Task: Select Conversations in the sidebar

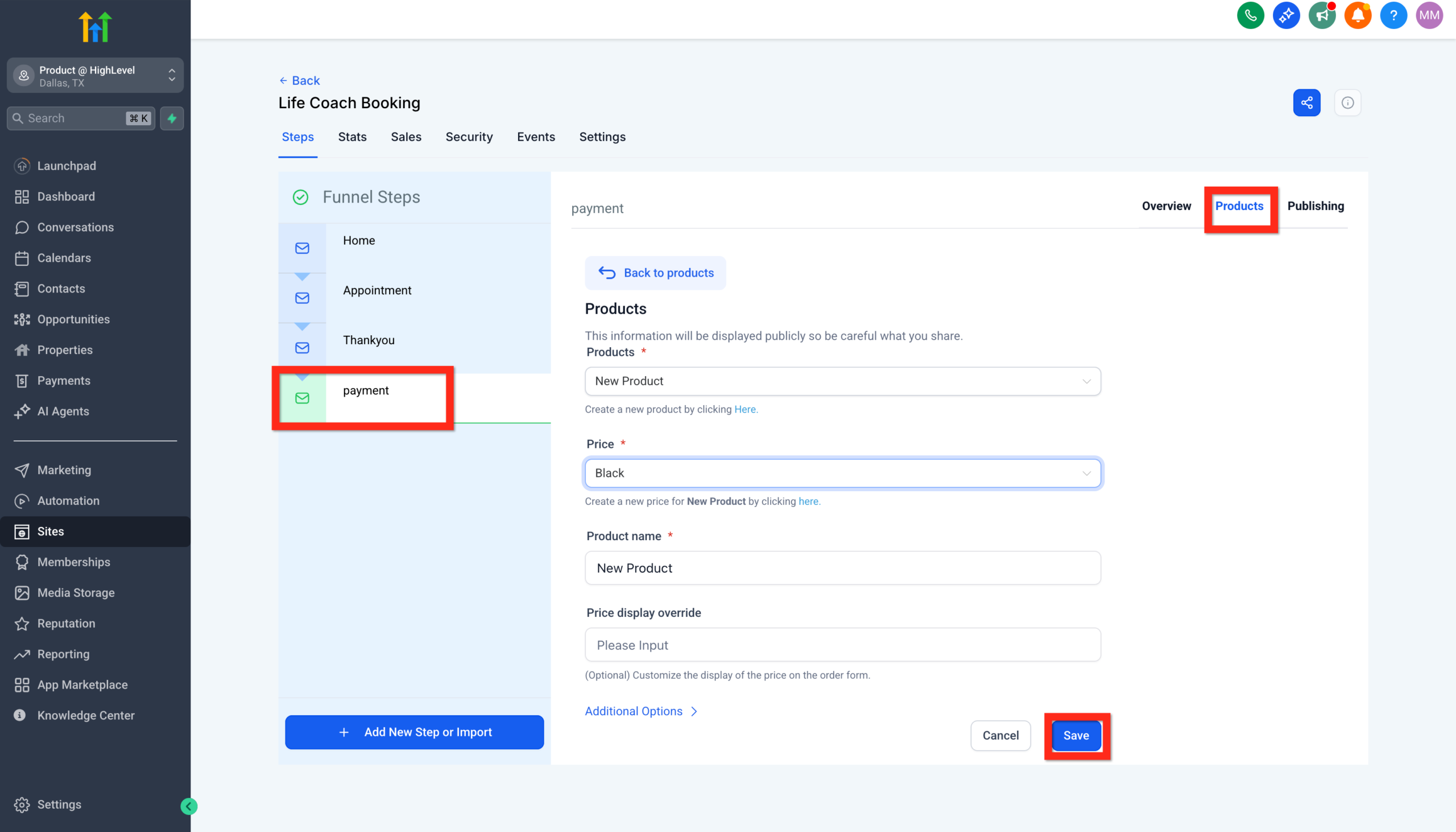Action: [x=76, y=227]
